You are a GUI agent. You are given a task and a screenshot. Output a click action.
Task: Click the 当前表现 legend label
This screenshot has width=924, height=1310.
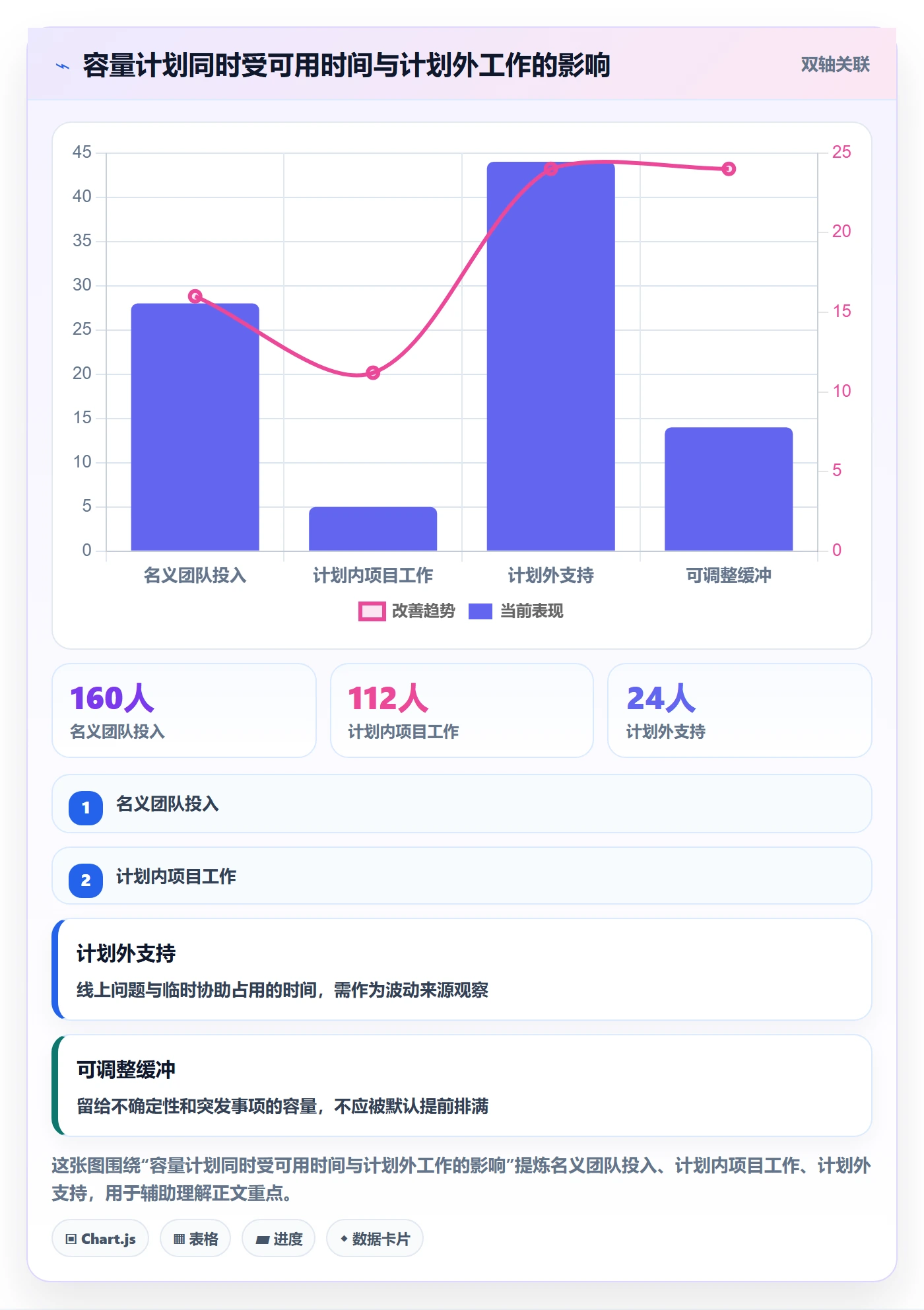point(531,611)
